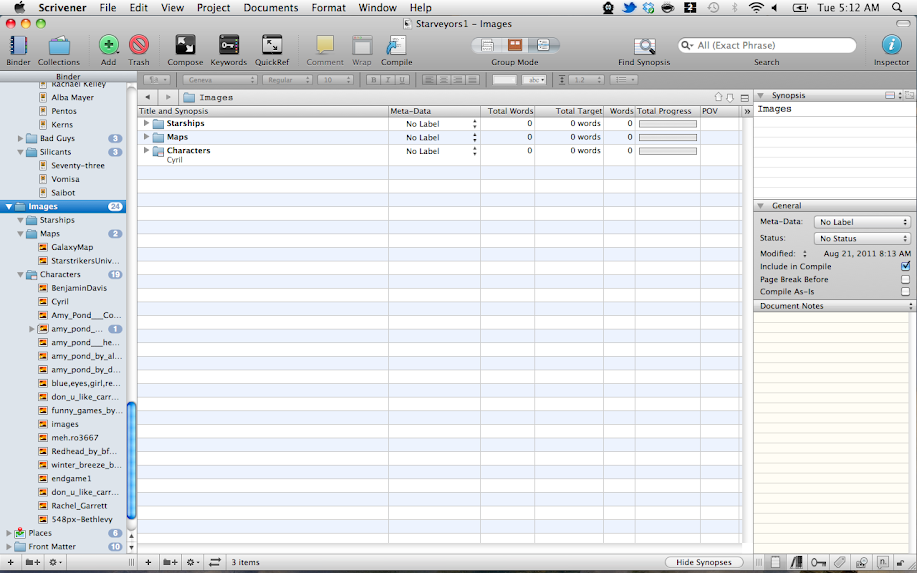Show the Custom Meta-Data tag icon
The height and width of the screenshot is (573, 917).
coord(840,562)
